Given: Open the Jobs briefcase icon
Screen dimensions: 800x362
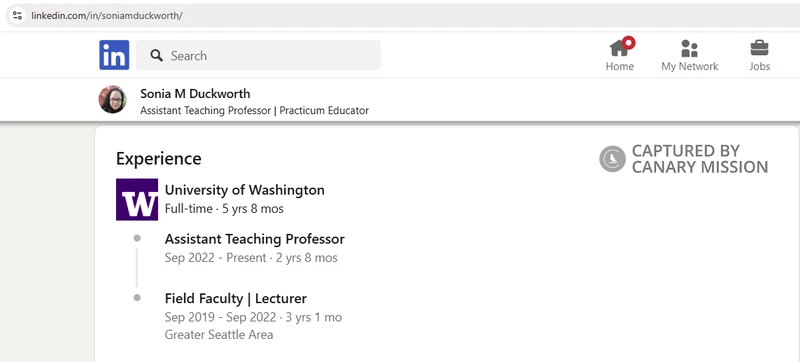Looking at the screenshot, I should [759, 48].
